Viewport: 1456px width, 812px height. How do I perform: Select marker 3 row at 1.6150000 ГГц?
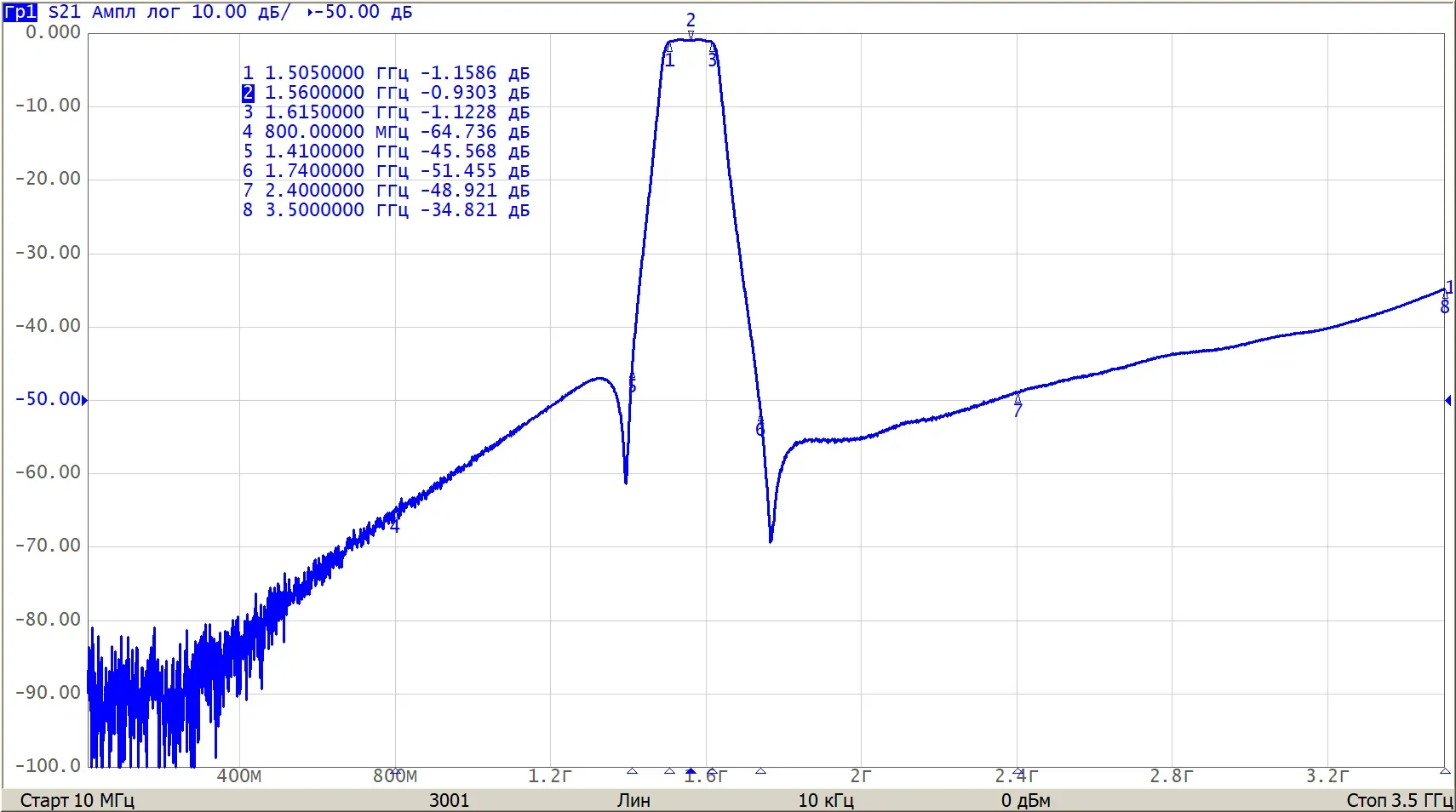(x=386, y=112)
